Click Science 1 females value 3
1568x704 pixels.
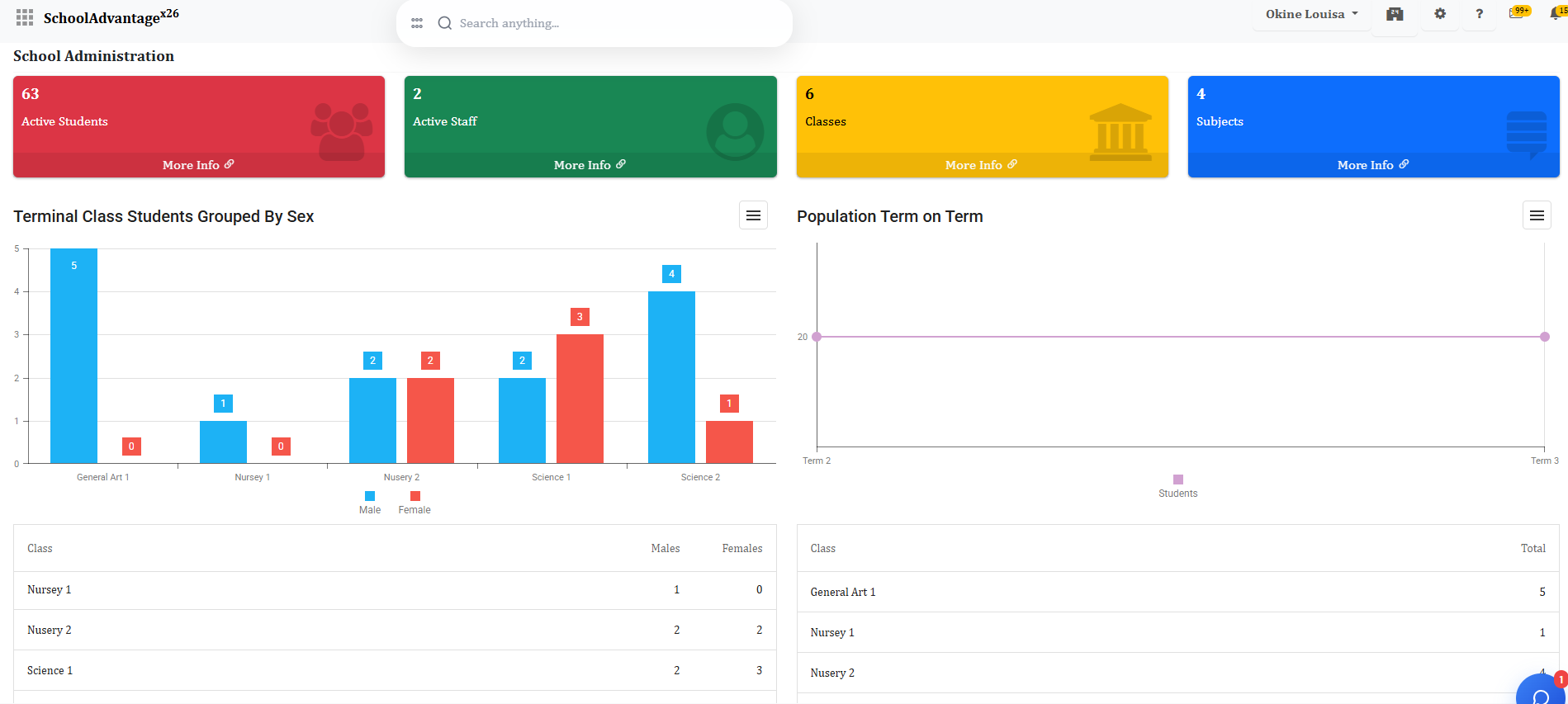click(759, 670)
